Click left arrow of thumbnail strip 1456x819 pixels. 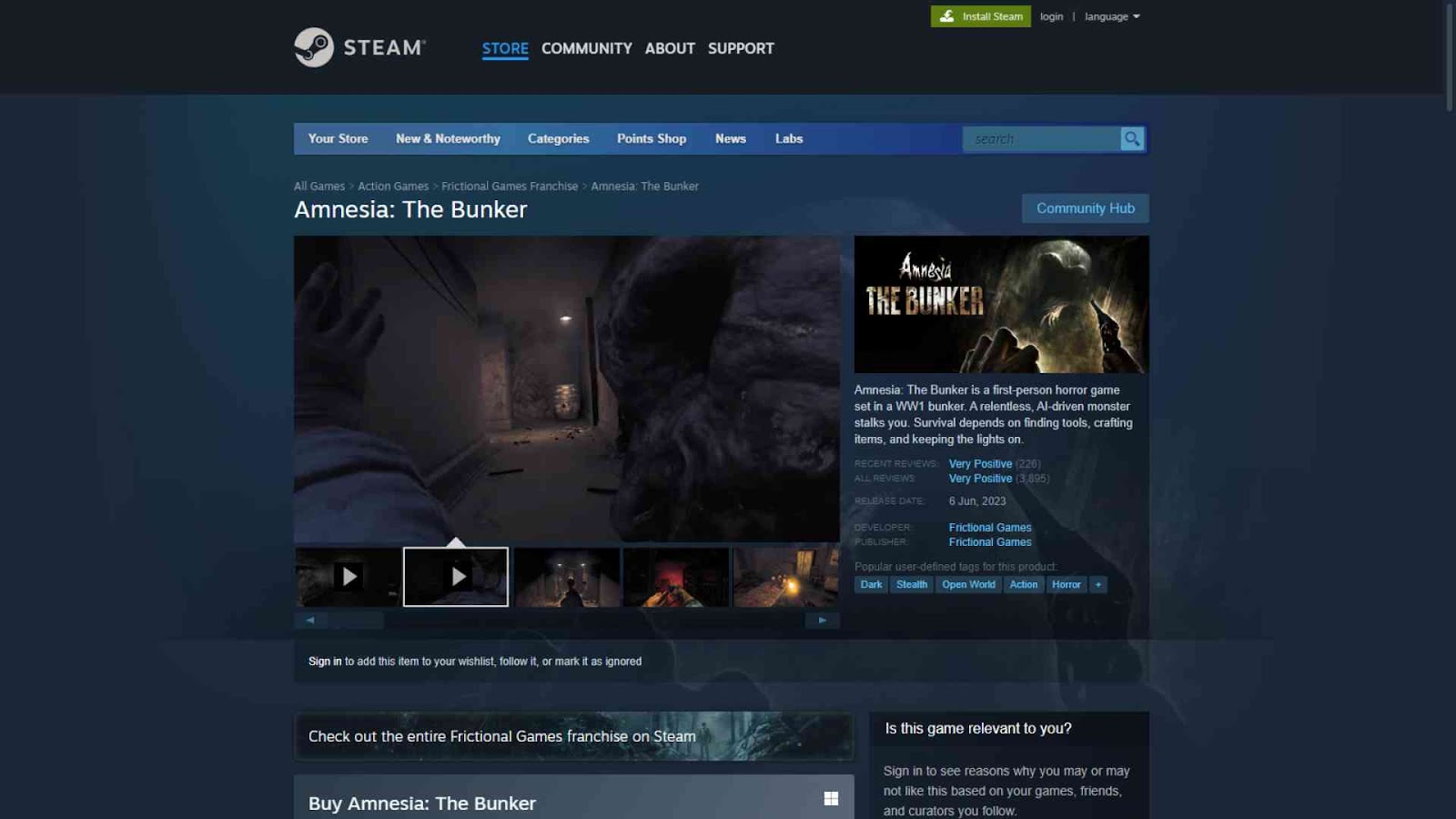pos(310,621)
